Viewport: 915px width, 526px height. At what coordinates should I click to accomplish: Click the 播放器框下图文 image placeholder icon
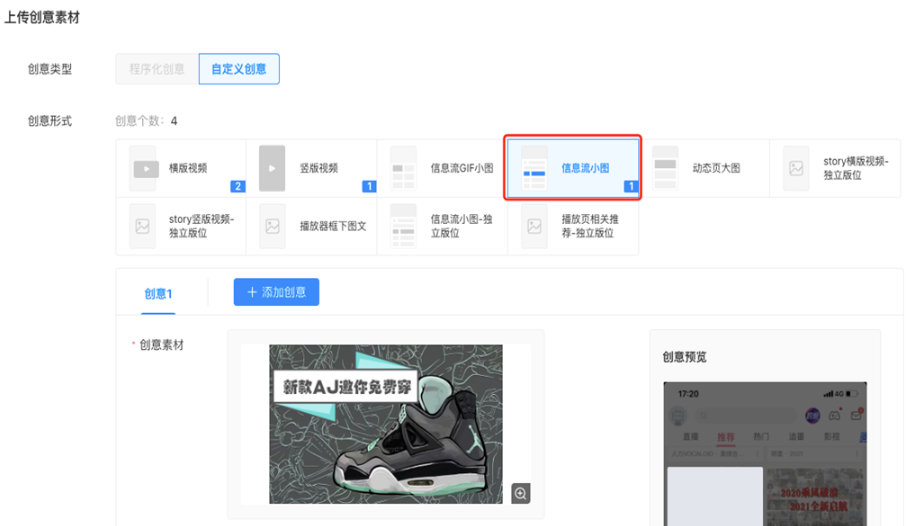click(272, 226)
